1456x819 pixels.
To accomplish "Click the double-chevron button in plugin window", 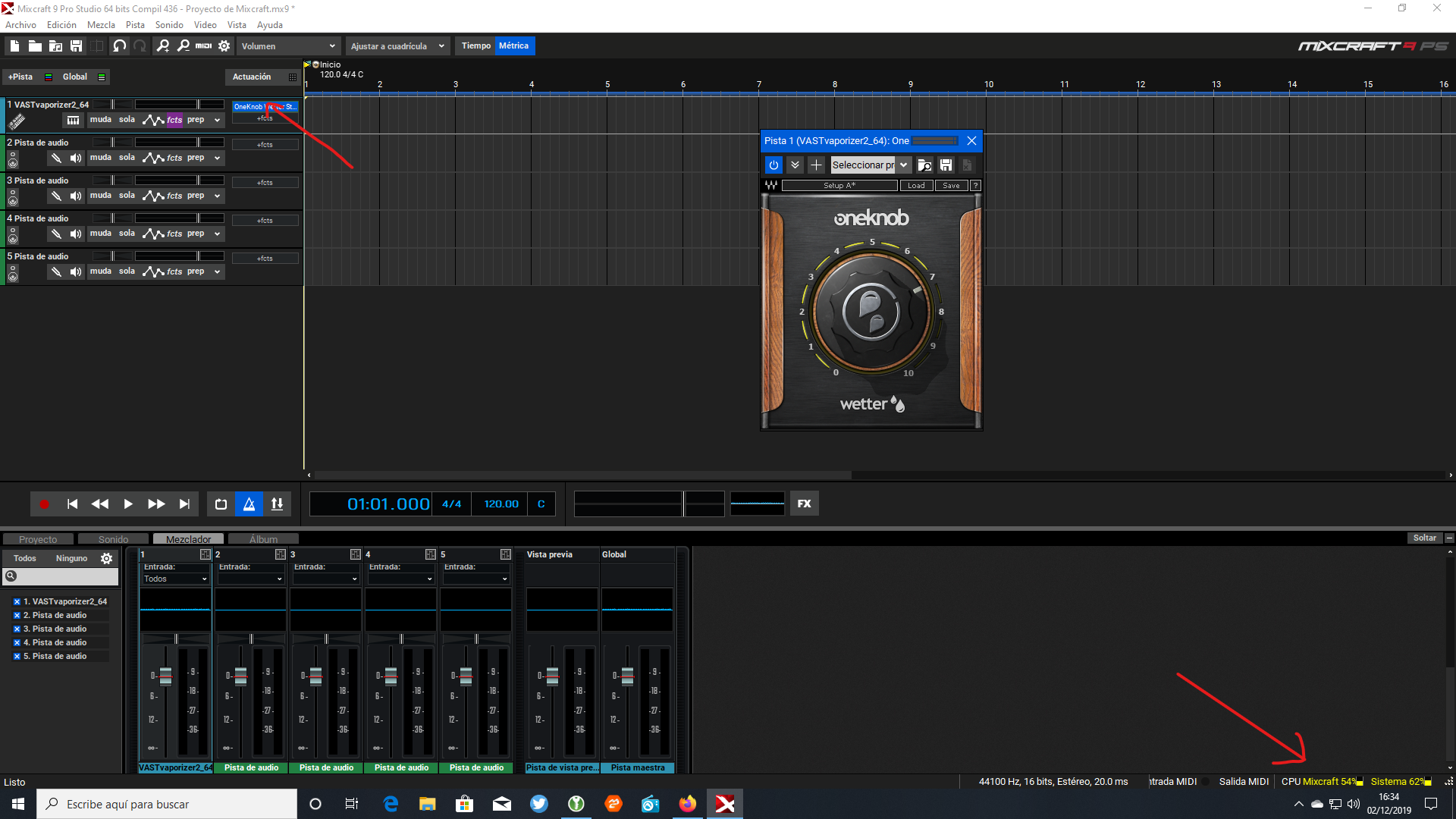I will pos(795,165).
